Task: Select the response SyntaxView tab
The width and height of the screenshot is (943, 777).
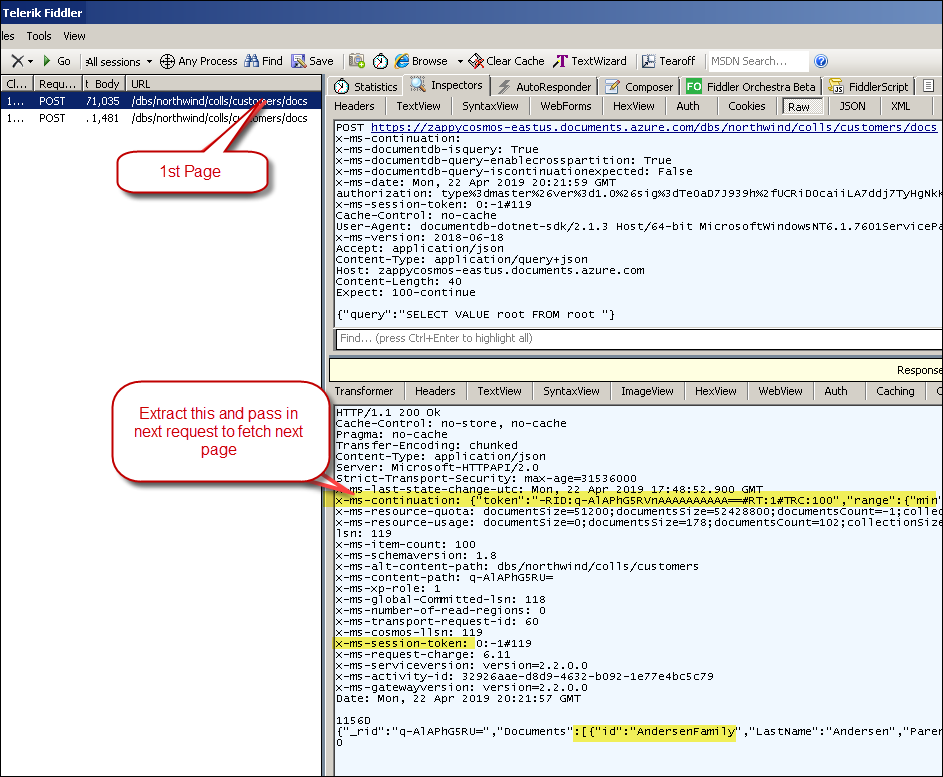Action: click(571, 392)
